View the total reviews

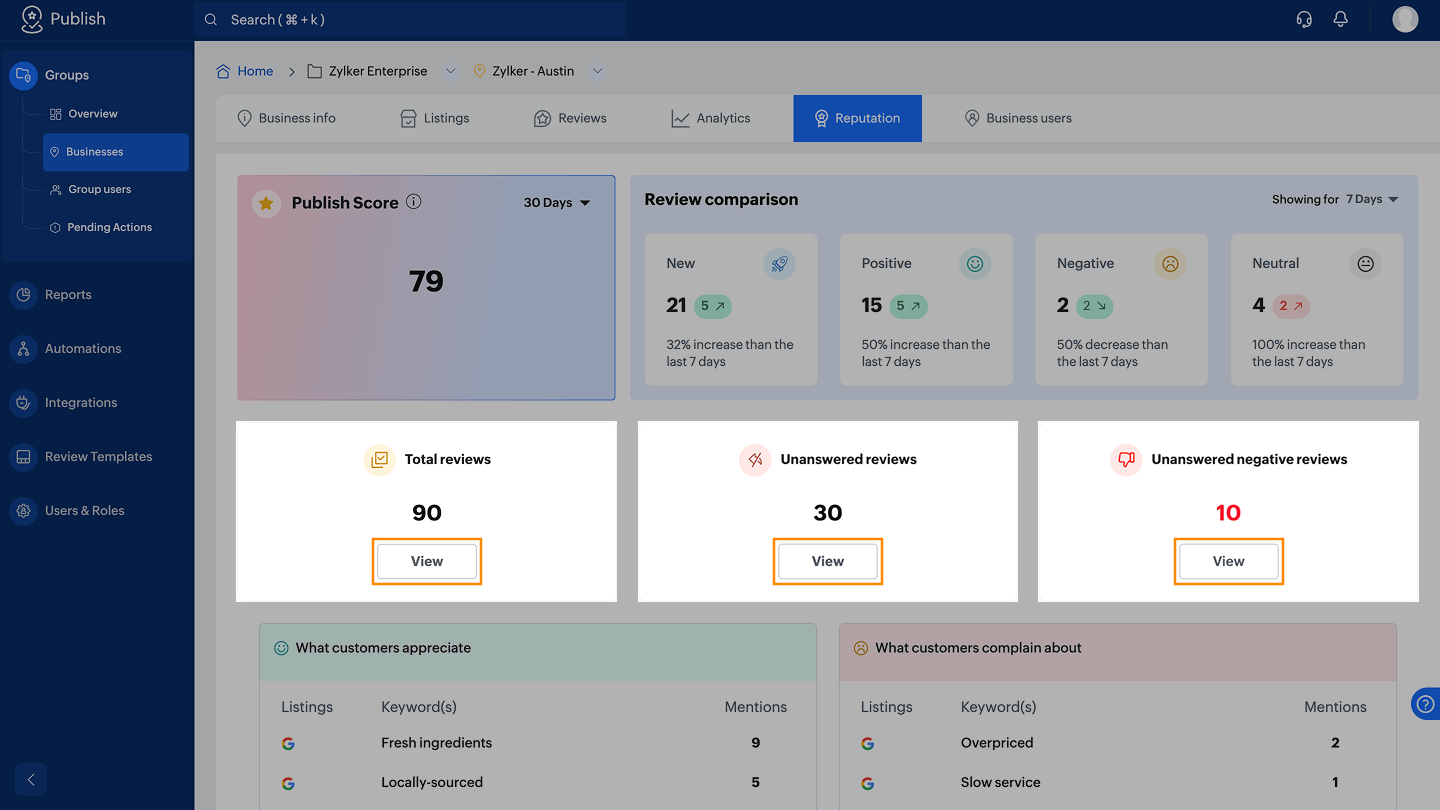[x=427, y=561]
